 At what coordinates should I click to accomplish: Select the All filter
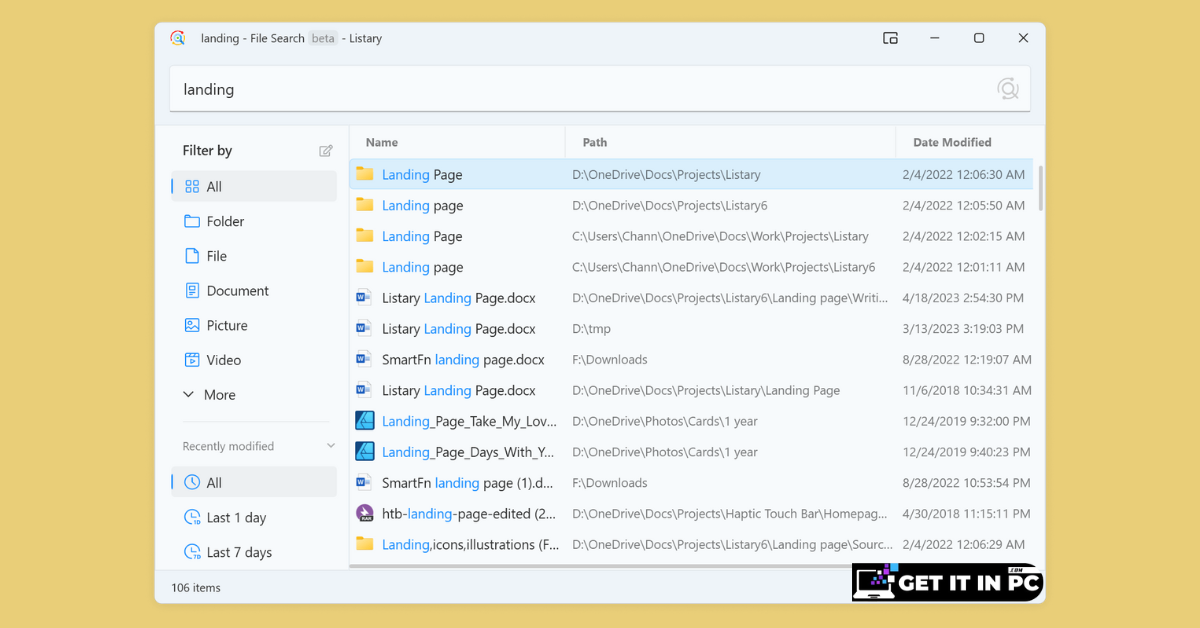[x=255, y=186]
